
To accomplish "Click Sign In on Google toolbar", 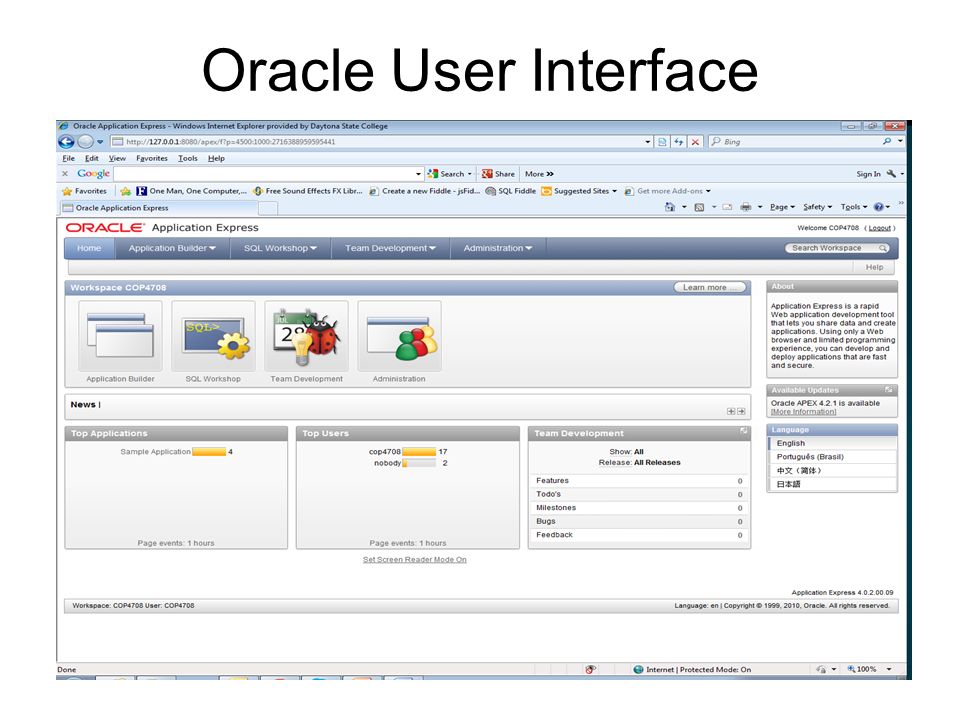I will click(868, 174).
